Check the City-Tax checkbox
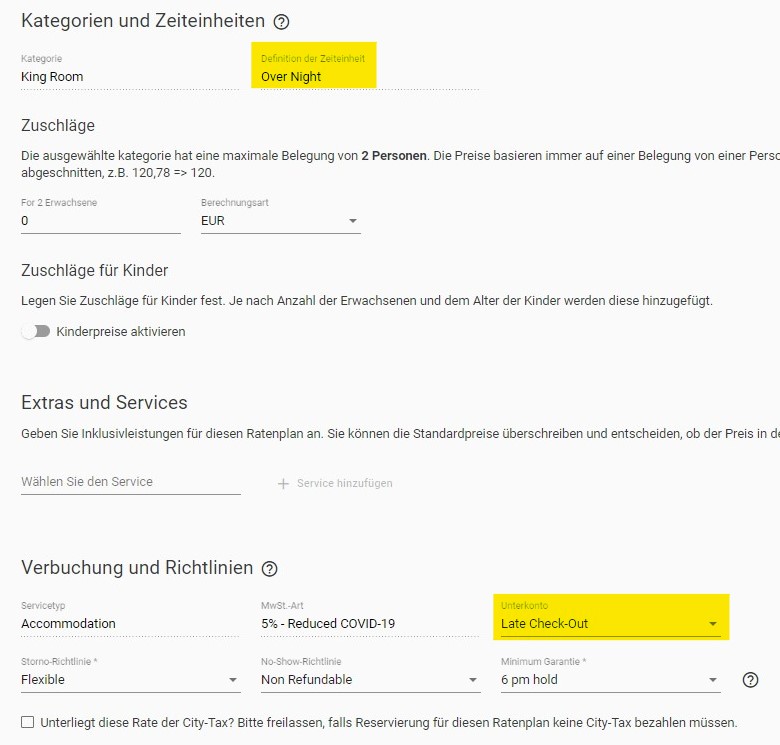The width and height of the screenshot is (780, 745). (28, 722)
